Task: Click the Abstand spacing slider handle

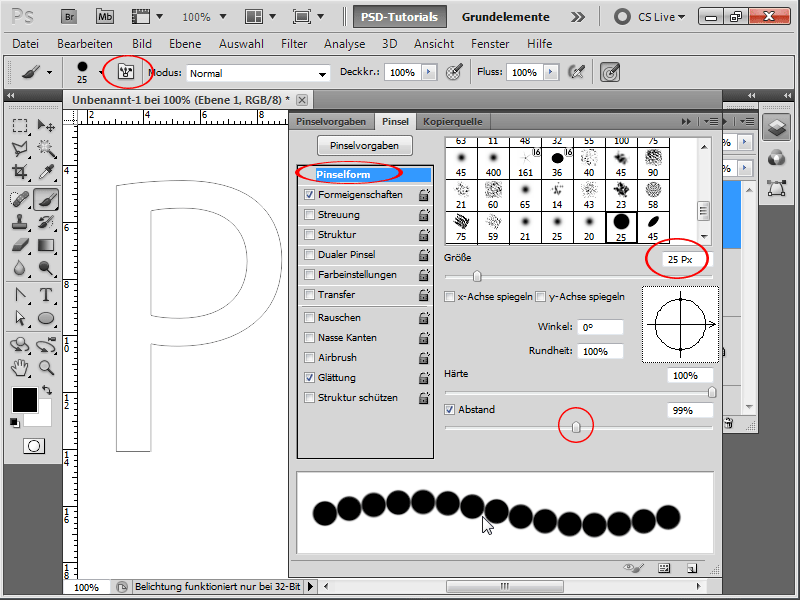Action: coord(576,427)
